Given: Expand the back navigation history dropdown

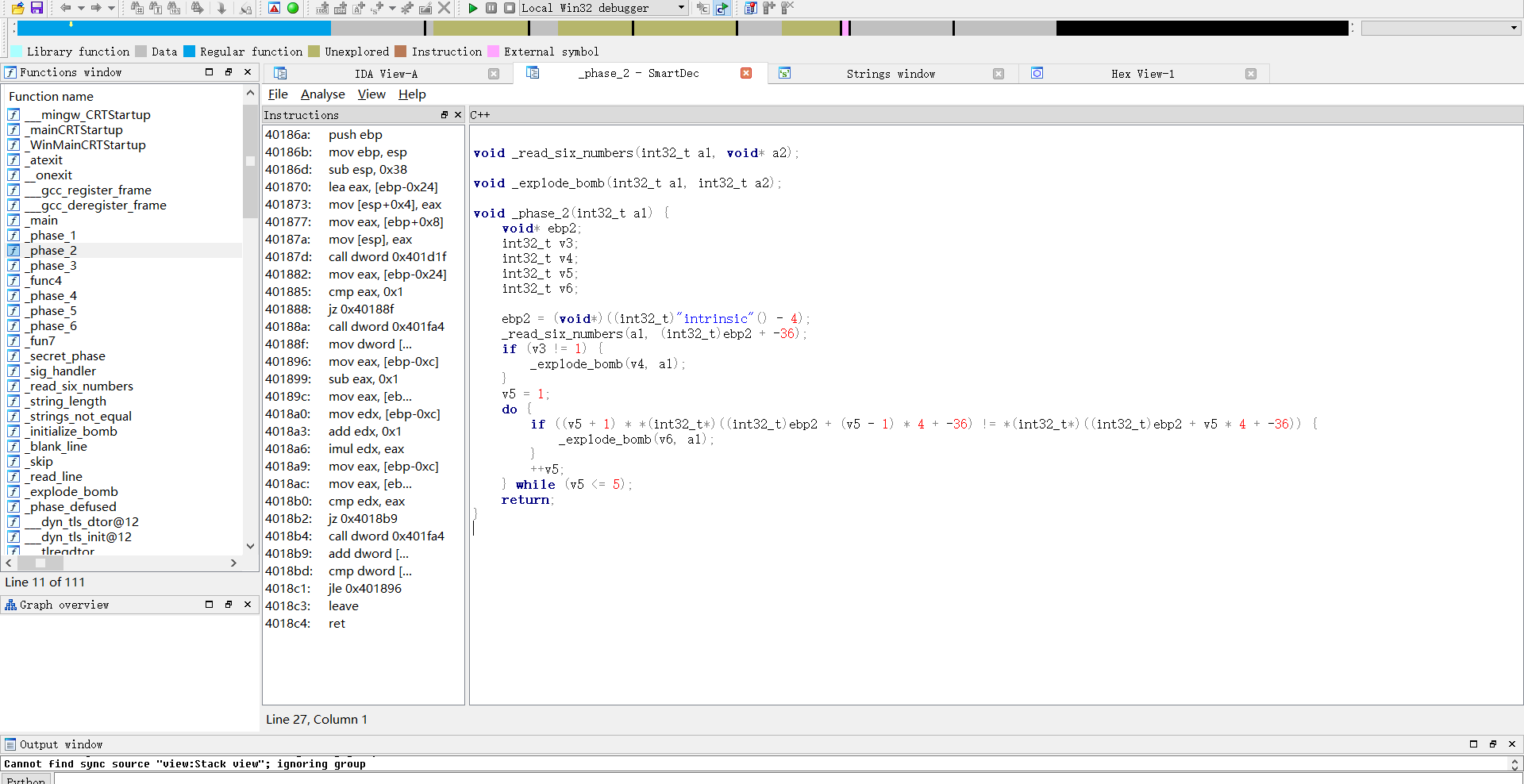Looking at the screenshot, I should (81, 8).
